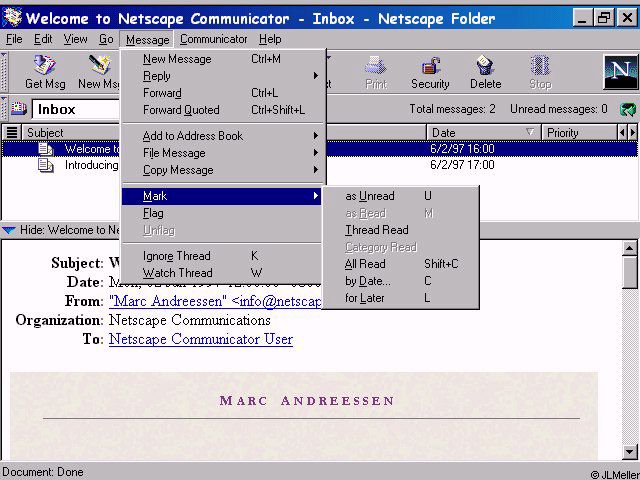Viewport: 640px width, 480px height.
Task: Click the message pane scroll down arrow
Action: 630,451
